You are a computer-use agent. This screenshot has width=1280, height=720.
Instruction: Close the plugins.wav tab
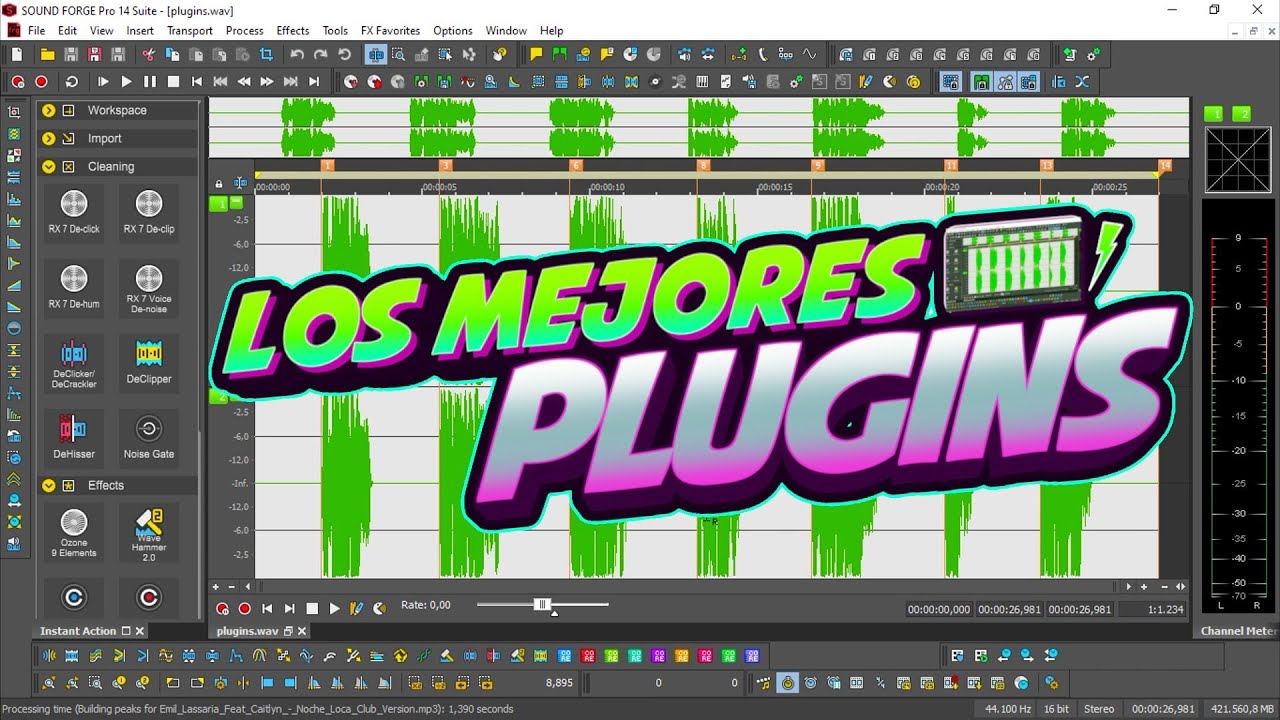[x=302, y=631]
